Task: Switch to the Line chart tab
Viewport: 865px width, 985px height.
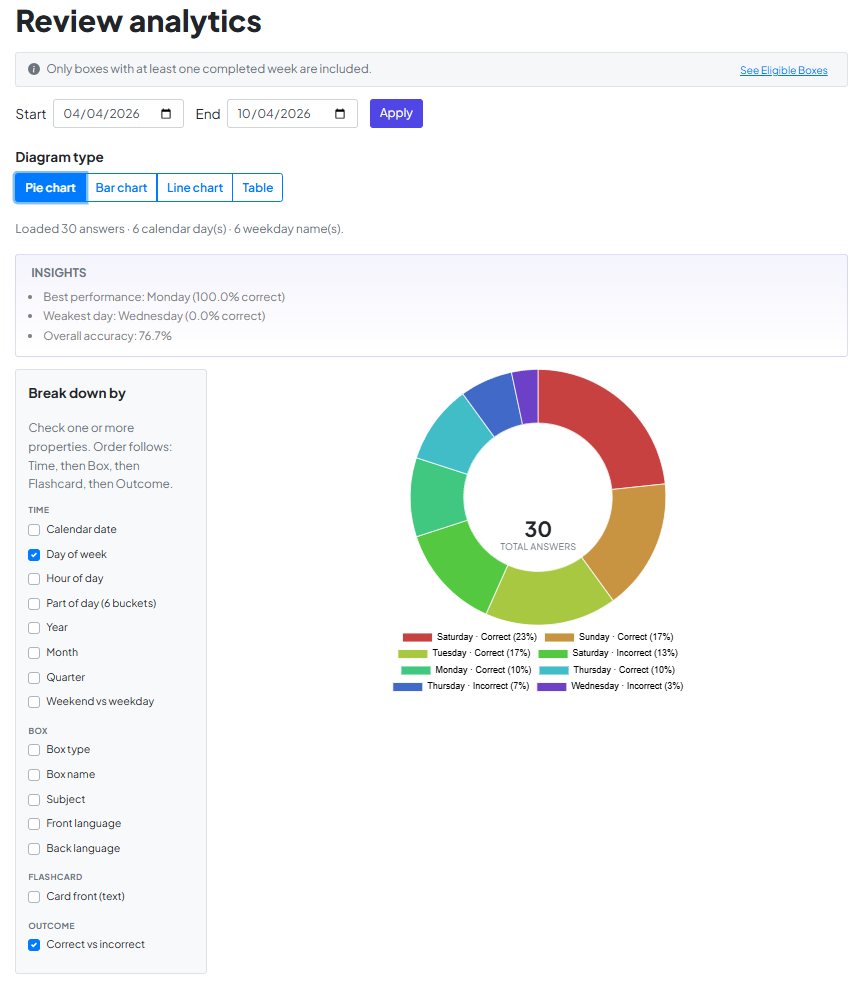Action: [x=195, y=188]
